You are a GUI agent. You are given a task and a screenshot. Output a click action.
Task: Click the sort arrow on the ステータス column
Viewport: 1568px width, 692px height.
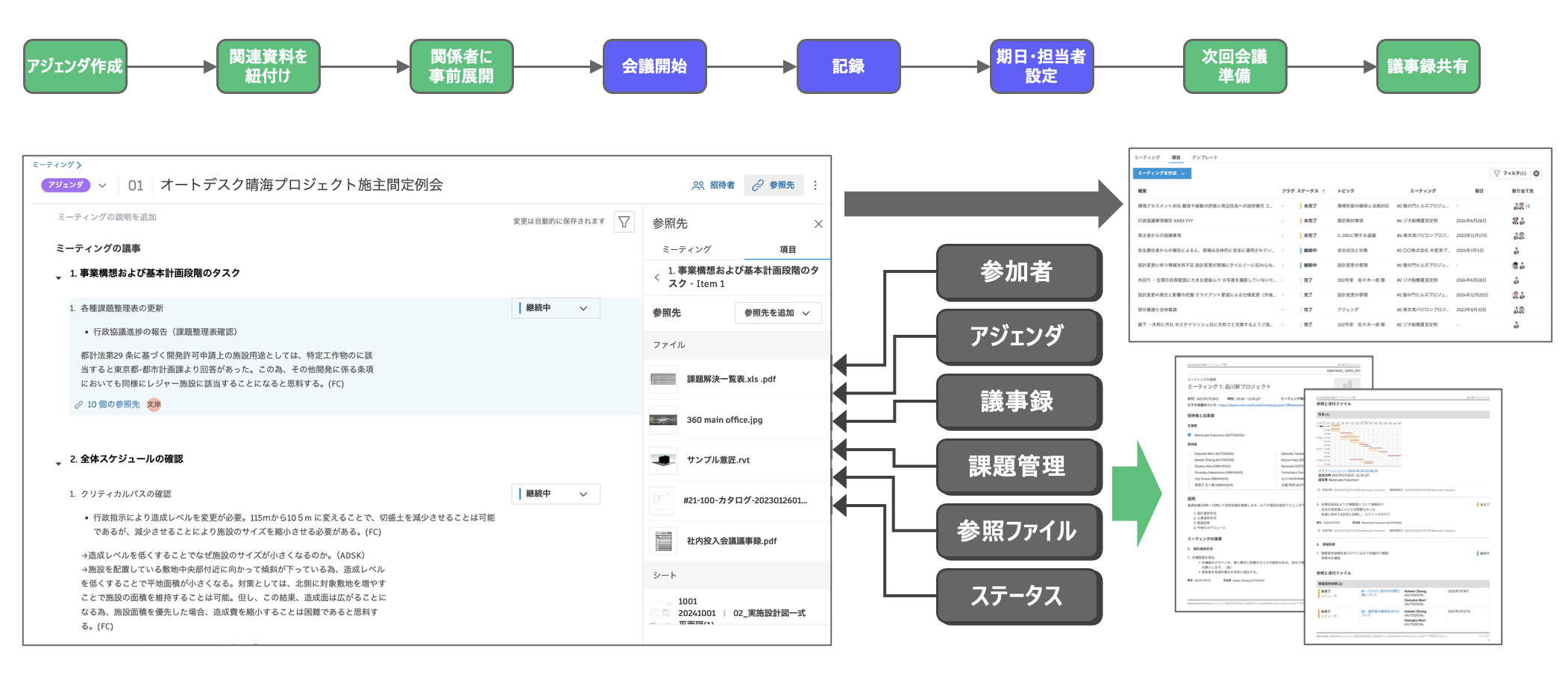coord(1323,190)
